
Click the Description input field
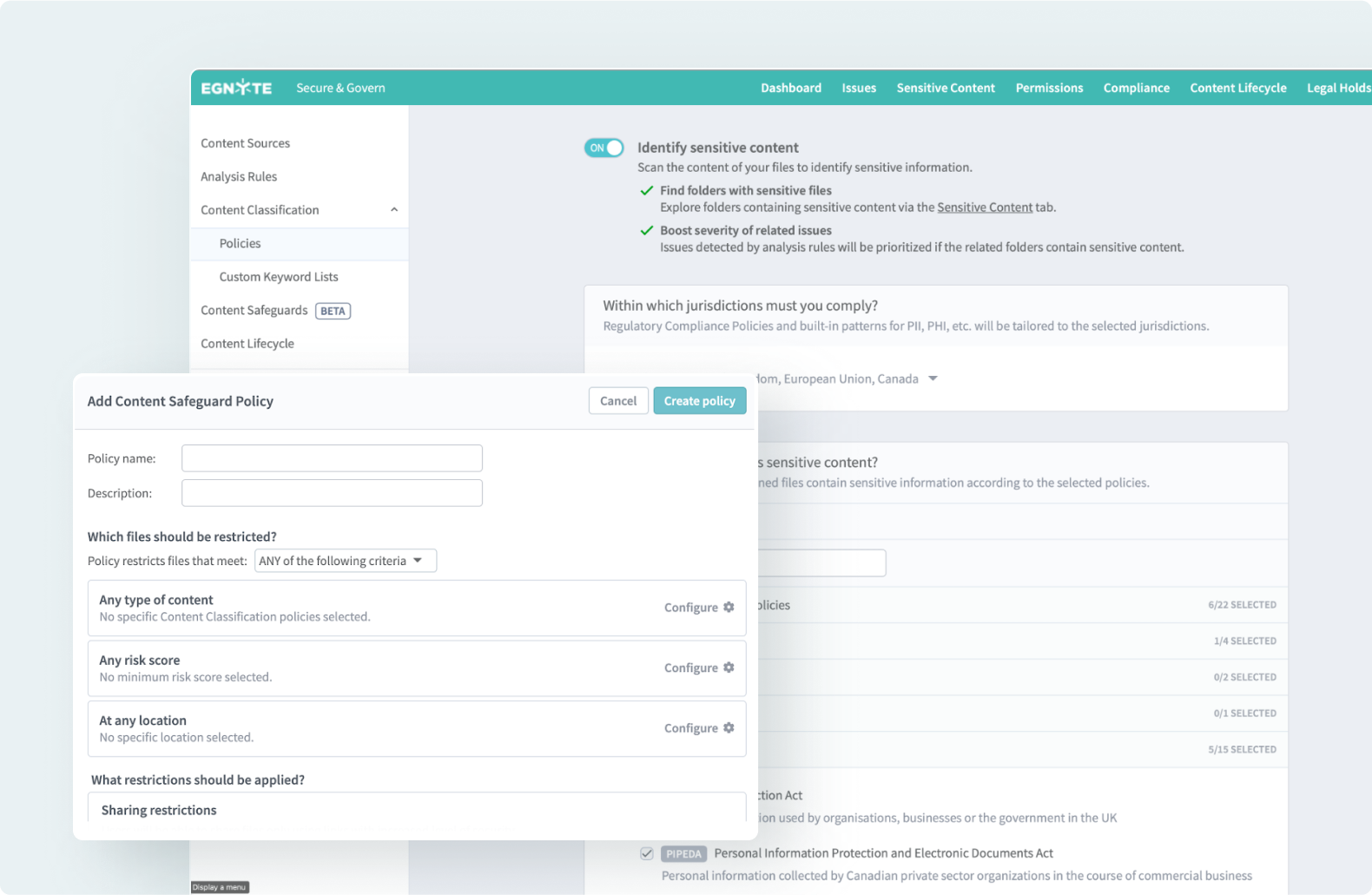pos(332,493)
